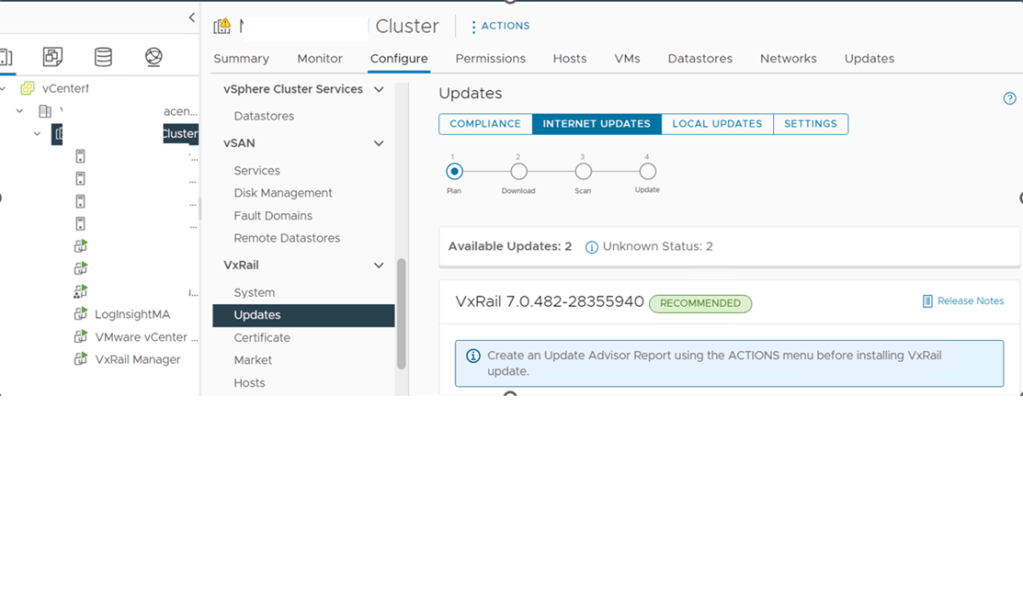Collapse vSphere Cluster Services section

(x=379, y=89)
